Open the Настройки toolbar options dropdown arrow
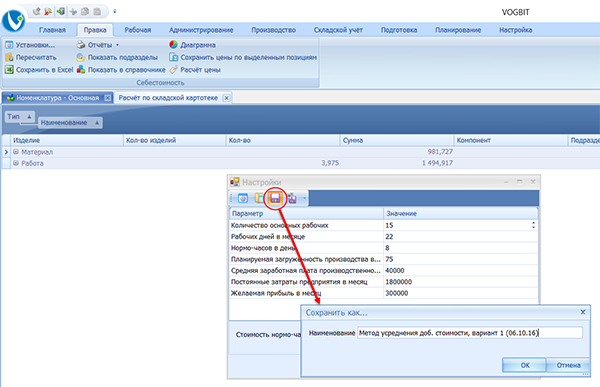This screenshot has width=600, height=387. click(305, 198)
